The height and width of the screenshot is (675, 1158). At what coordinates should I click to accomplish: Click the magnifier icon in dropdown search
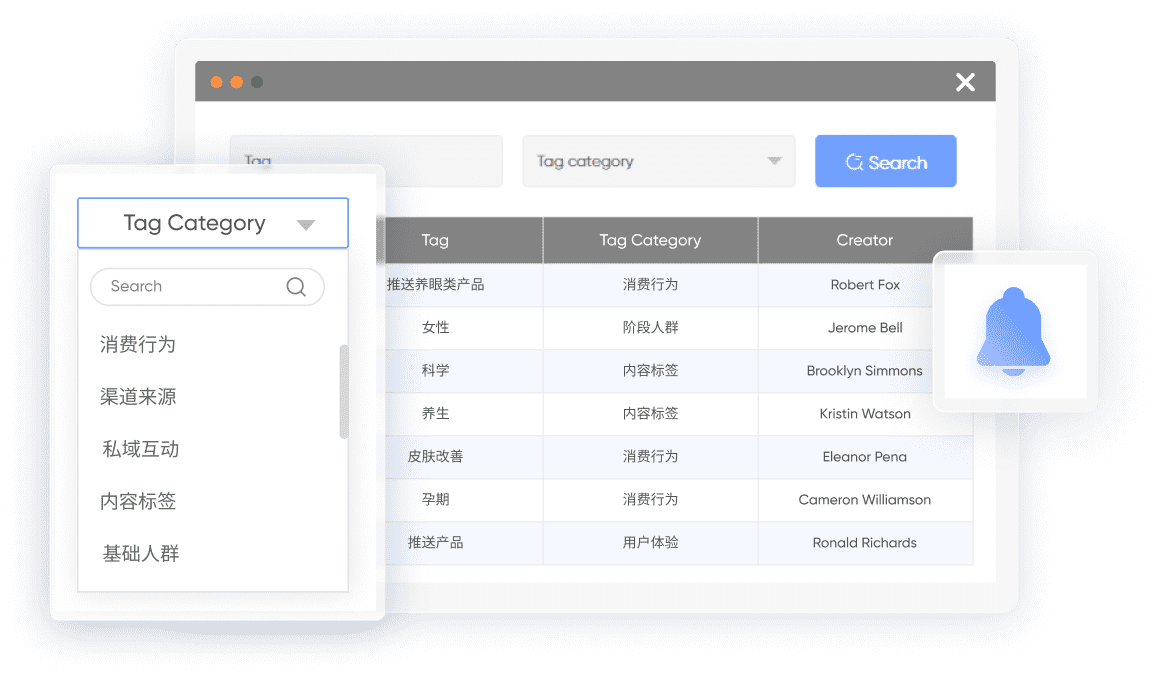tap(296, 287)
